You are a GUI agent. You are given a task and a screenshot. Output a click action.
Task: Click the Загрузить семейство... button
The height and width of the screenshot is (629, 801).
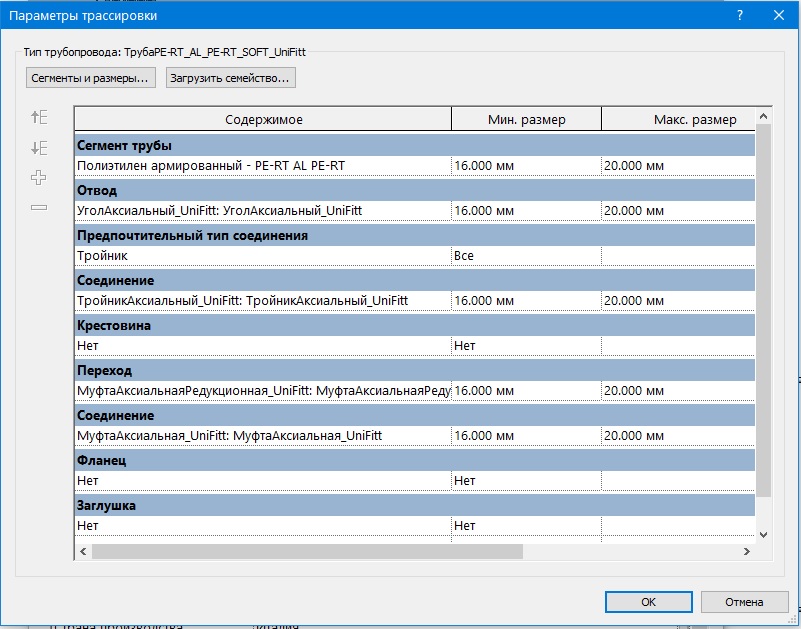pos(230,78)
